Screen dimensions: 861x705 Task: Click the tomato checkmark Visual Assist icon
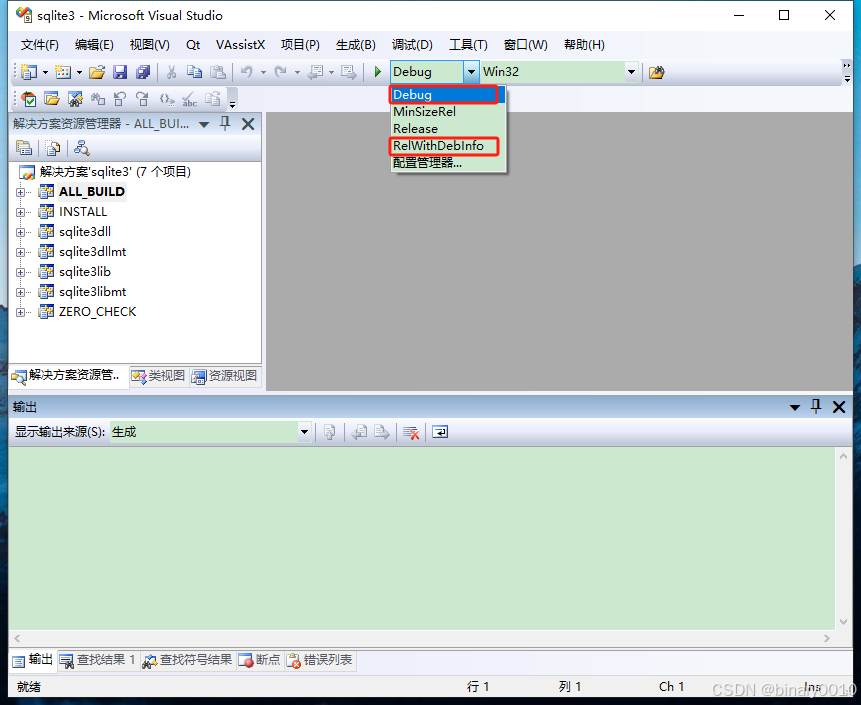[x=29, y=99]
